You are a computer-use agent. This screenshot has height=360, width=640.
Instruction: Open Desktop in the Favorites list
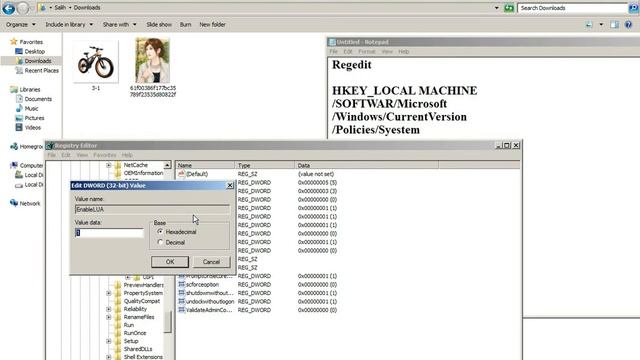click(x=34, y=51)
